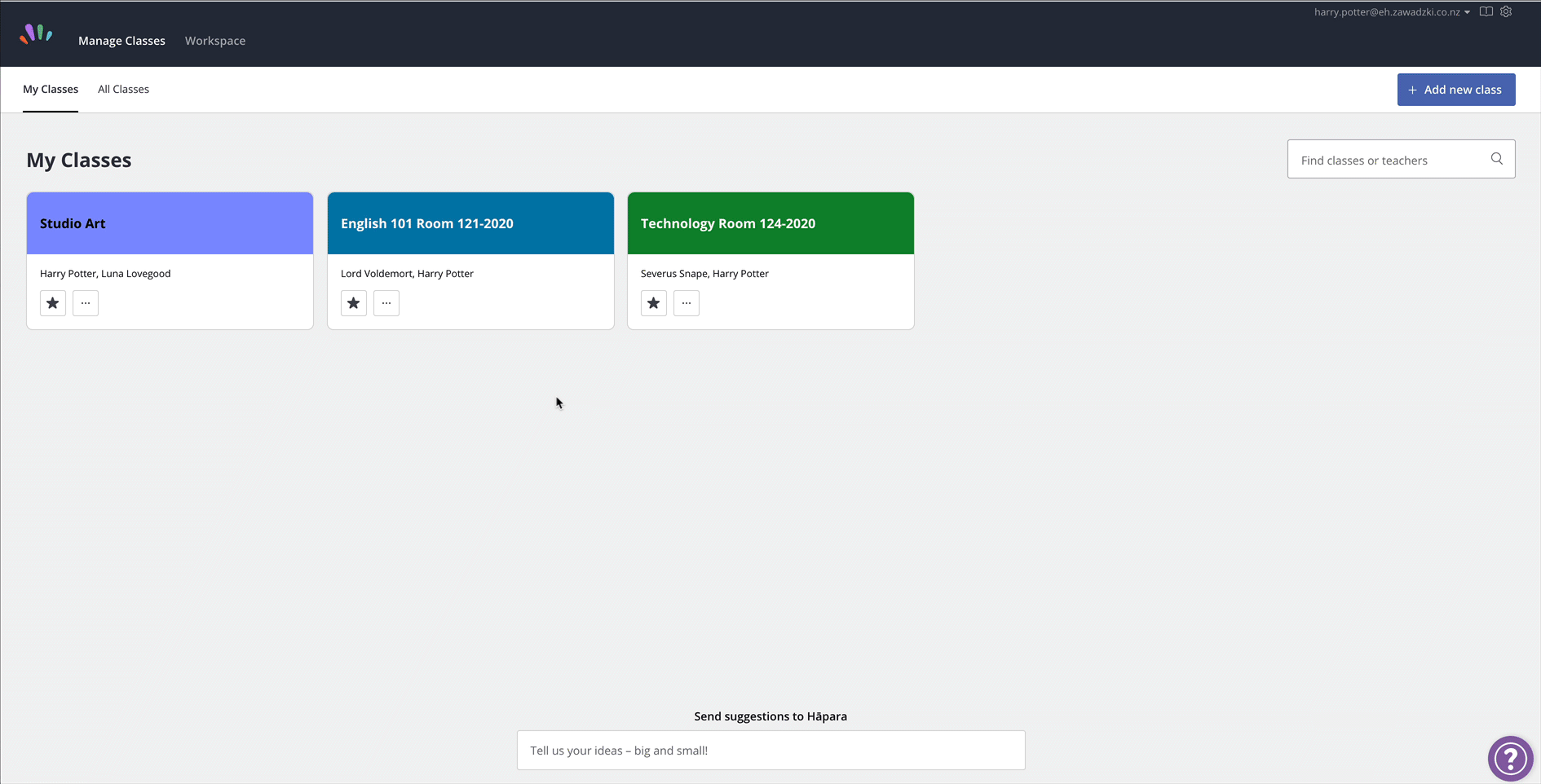Select the My Classes tab
The image size is (1541, 784).
click(51, 90)
